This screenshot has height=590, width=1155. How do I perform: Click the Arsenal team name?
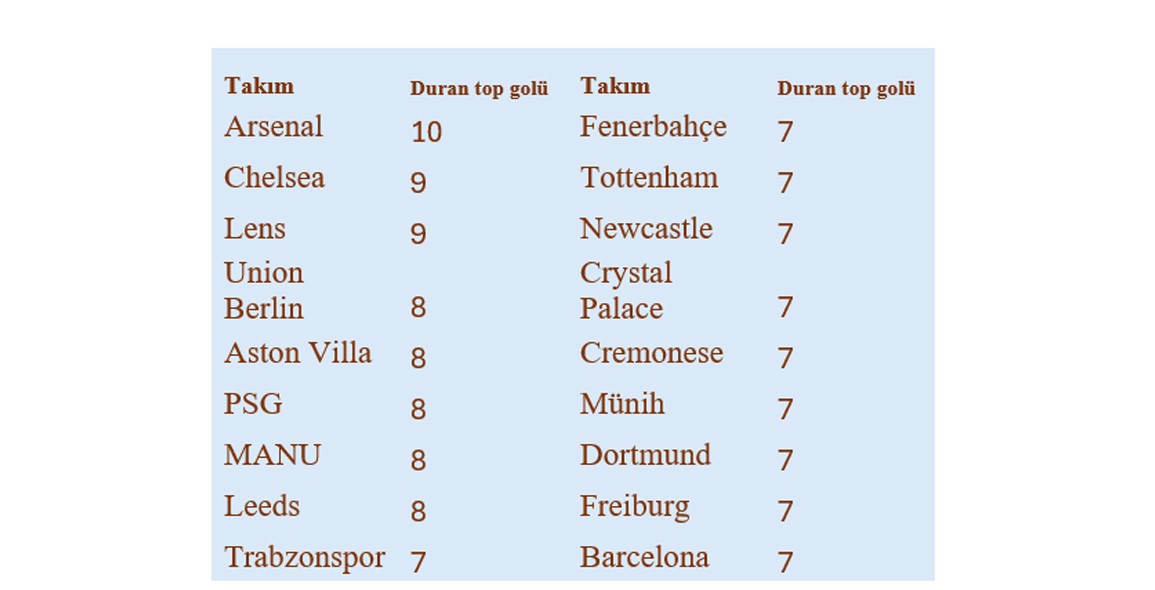[273, 127]
